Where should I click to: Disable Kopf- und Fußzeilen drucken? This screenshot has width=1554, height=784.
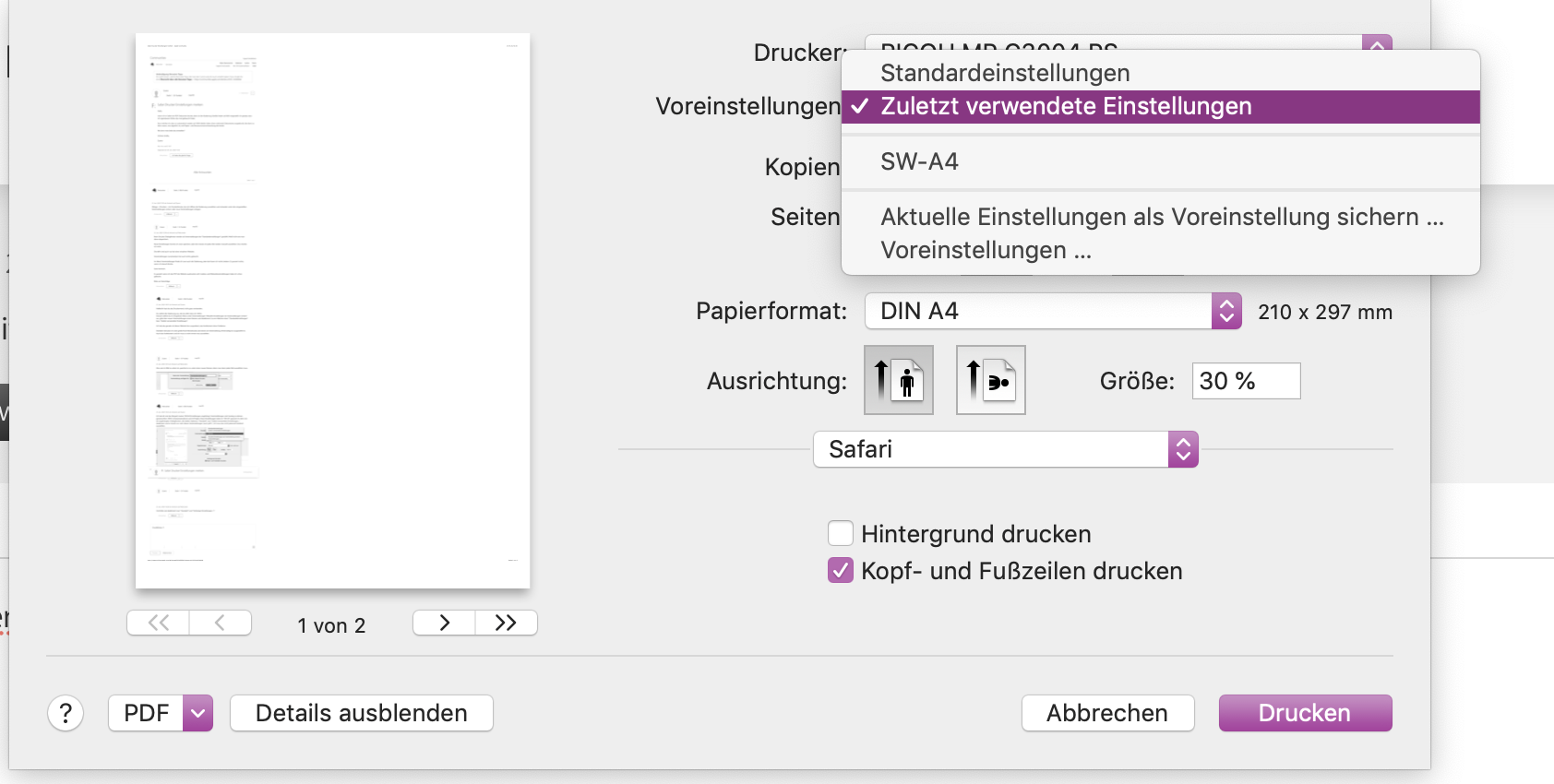click(840, 571)
